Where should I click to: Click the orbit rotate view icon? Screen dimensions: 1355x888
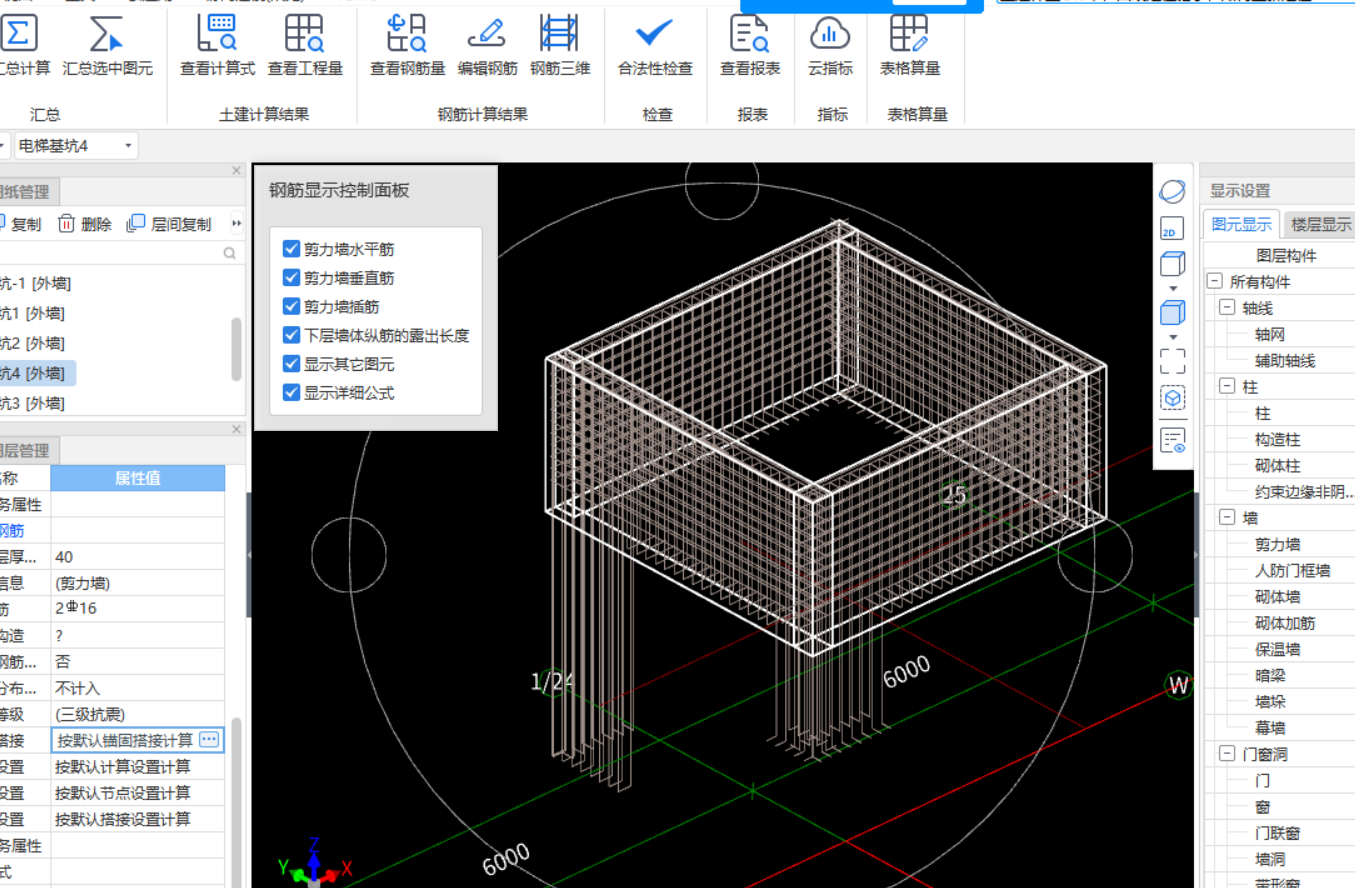coord(1172,191)
